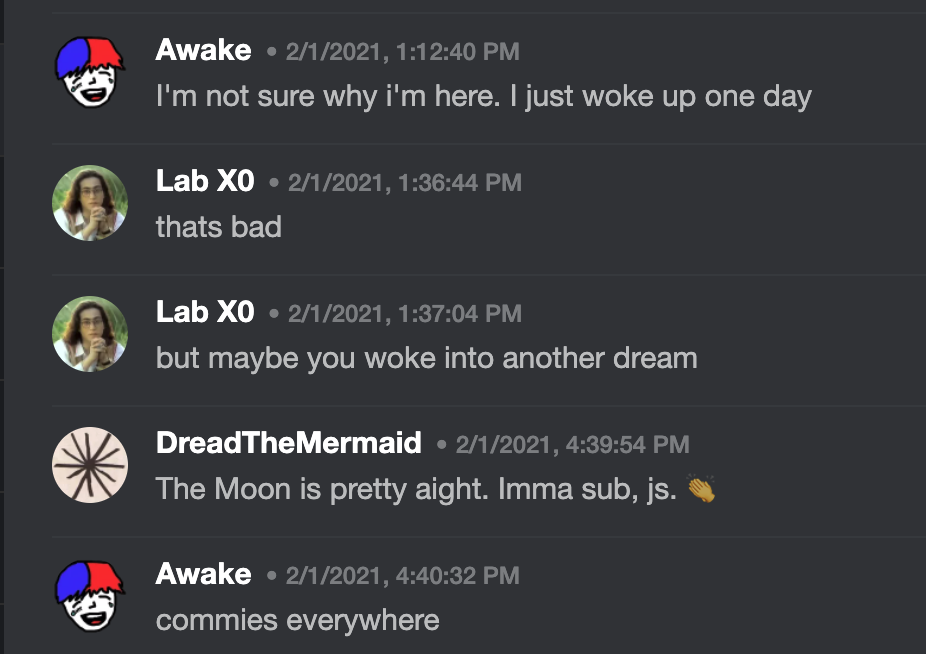
Task: Open Lab X0's avatar next to "thats bad"
Action: tap(90, 203)
